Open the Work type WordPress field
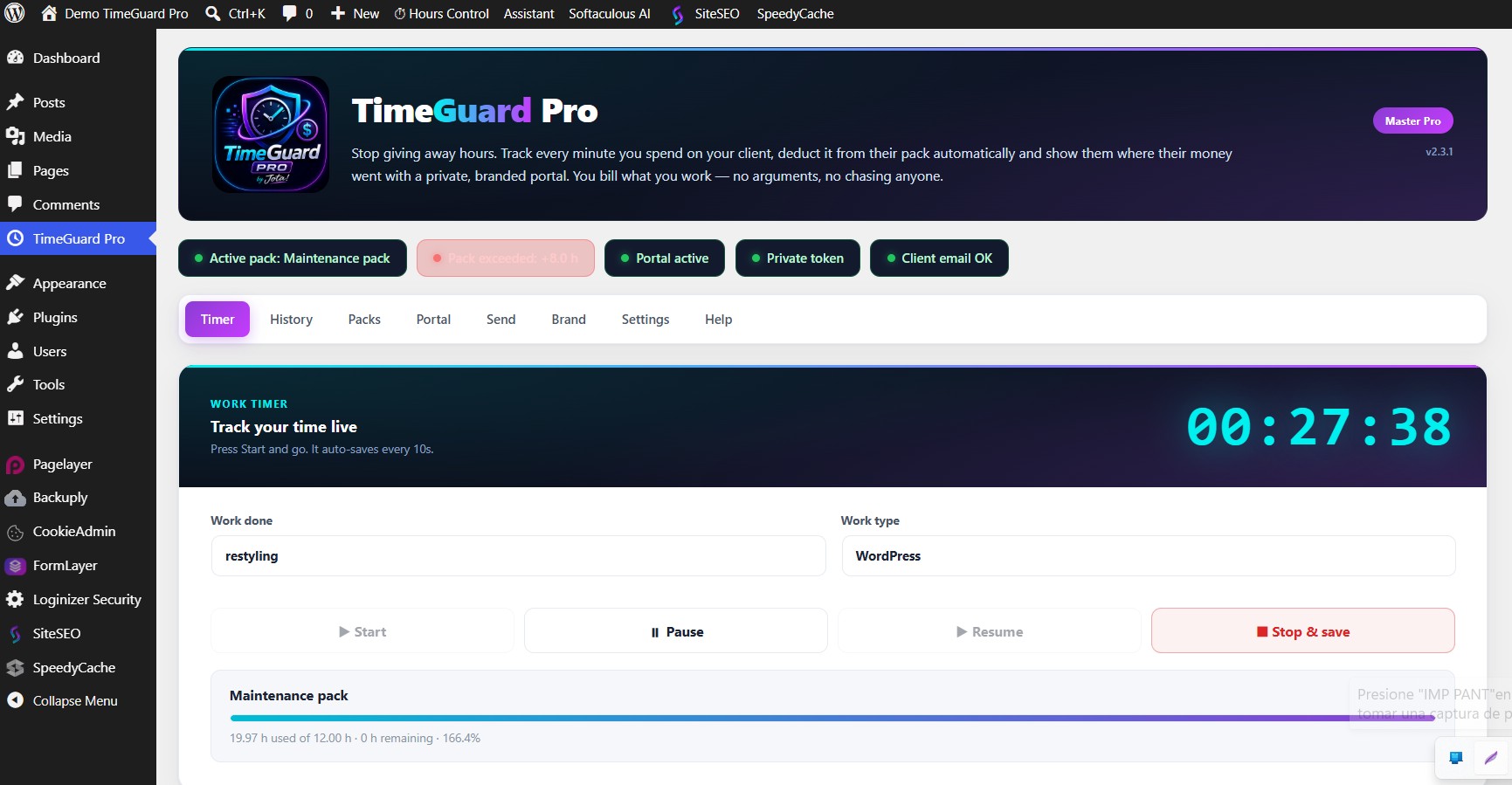This screenshot has width=1512, height=785. [x=1149, y=556]
